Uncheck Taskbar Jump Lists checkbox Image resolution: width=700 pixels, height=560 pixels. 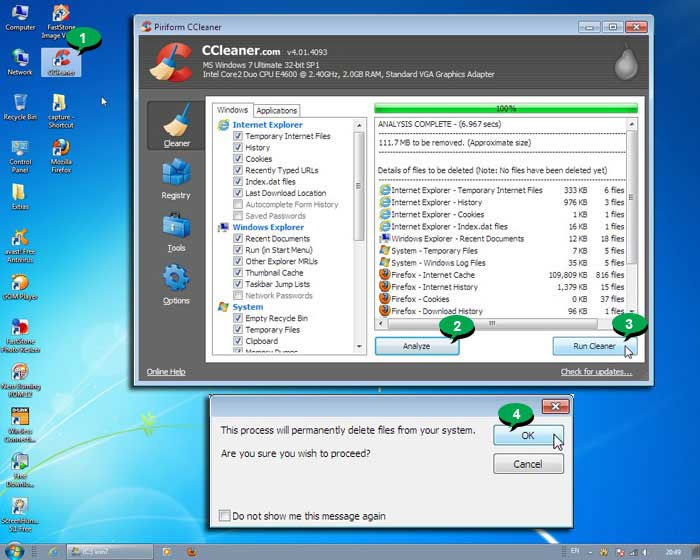[x=238, y=284]
